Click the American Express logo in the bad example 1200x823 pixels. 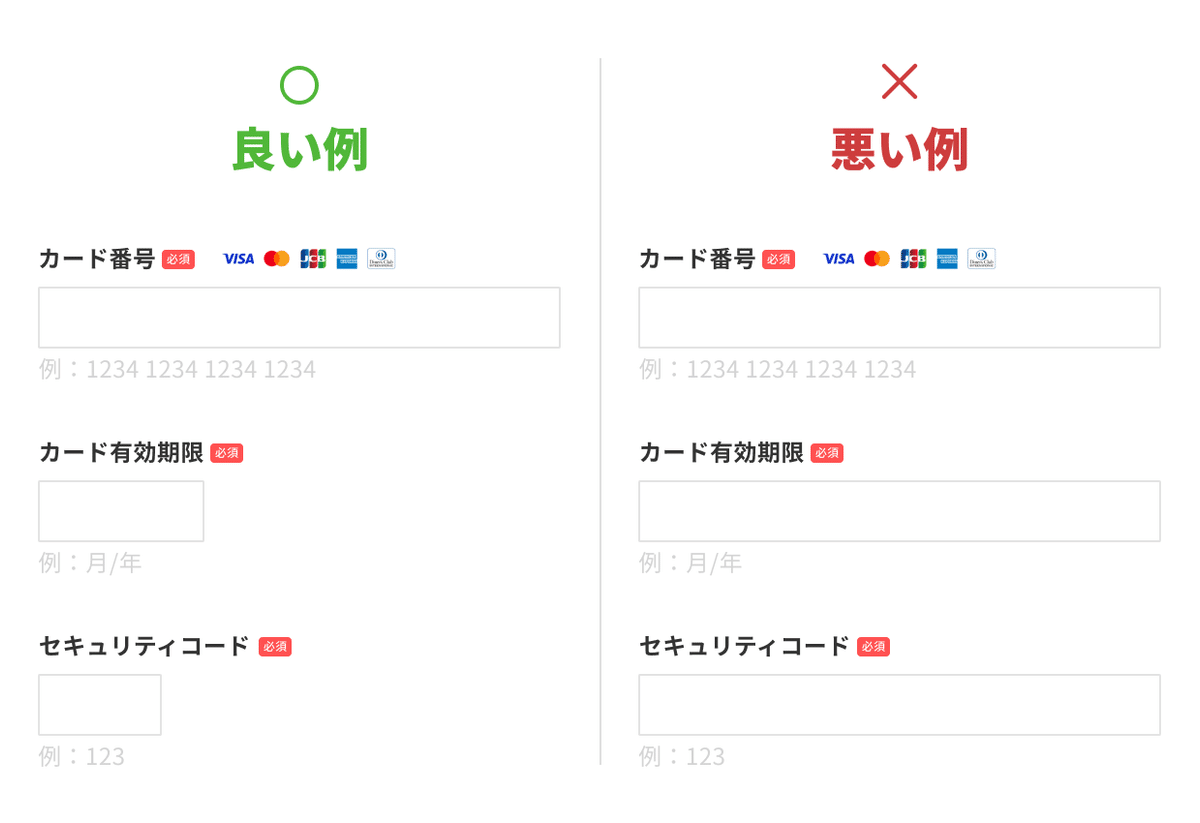(947, 259)
